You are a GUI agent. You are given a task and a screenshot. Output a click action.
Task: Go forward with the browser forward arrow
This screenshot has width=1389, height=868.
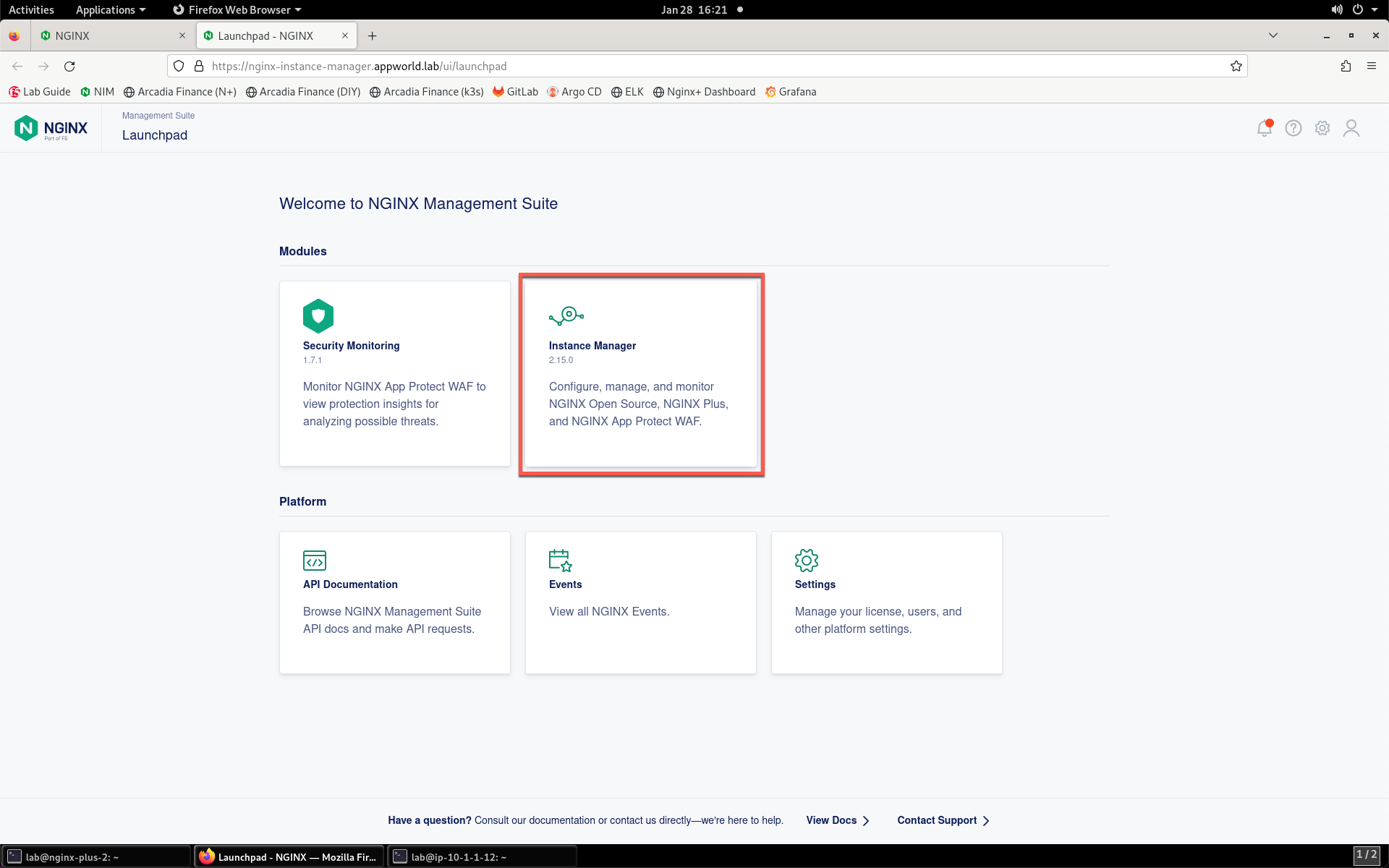click(43, 66)
